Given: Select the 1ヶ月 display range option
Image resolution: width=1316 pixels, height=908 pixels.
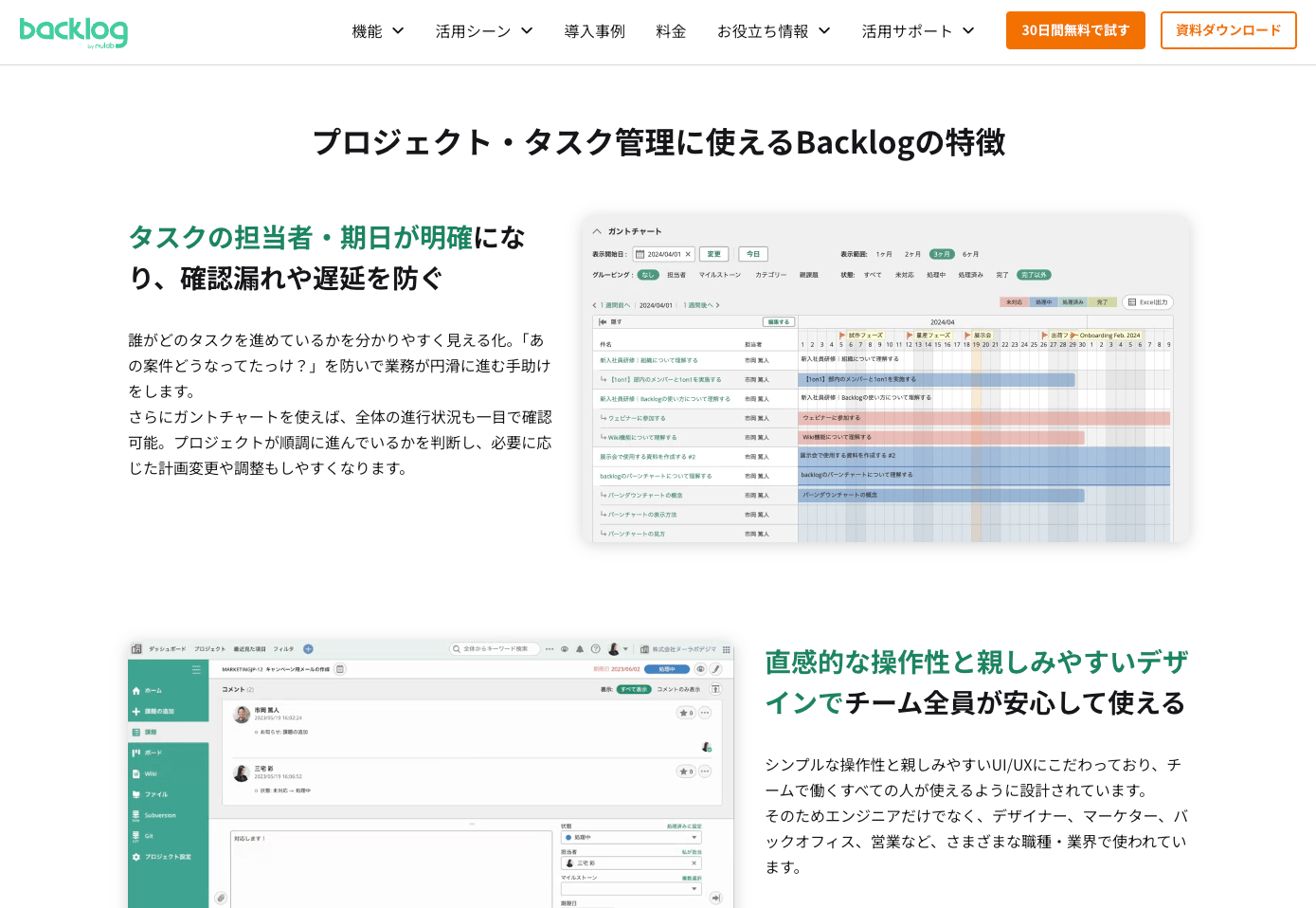Looking at the screenshot, I should pos(884,254).
